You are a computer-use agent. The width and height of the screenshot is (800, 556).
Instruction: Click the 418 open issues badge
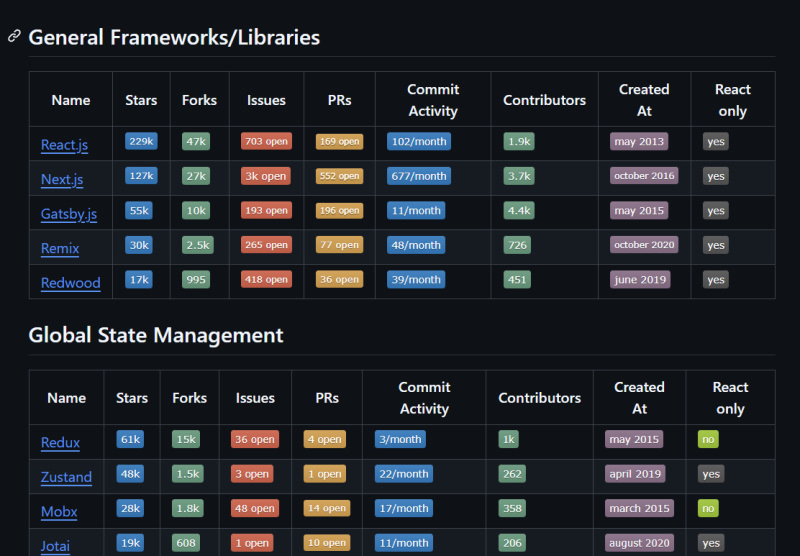pyautogui.click(x=266, y=280)
